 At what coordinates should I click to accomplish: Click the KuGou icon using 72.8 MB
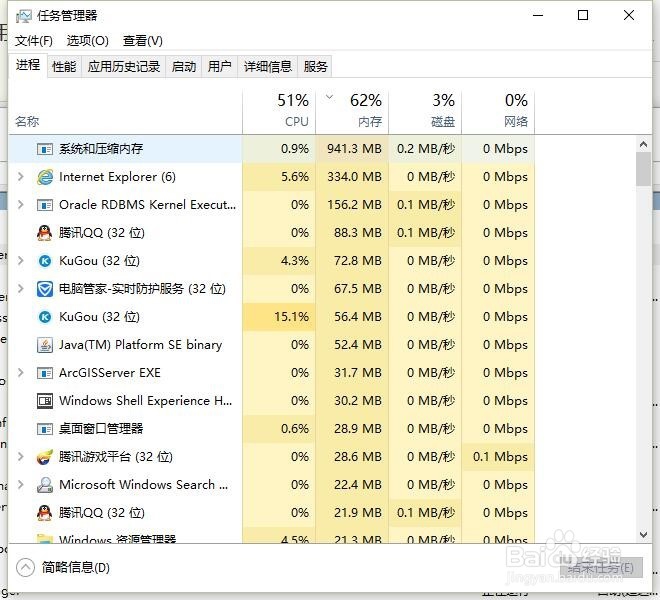click(45, 261)
